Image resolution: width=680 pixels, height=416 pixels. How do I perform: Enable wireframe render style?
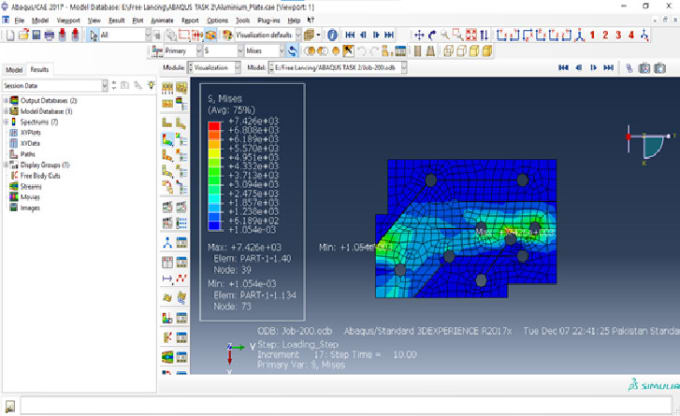pos(448,51)
